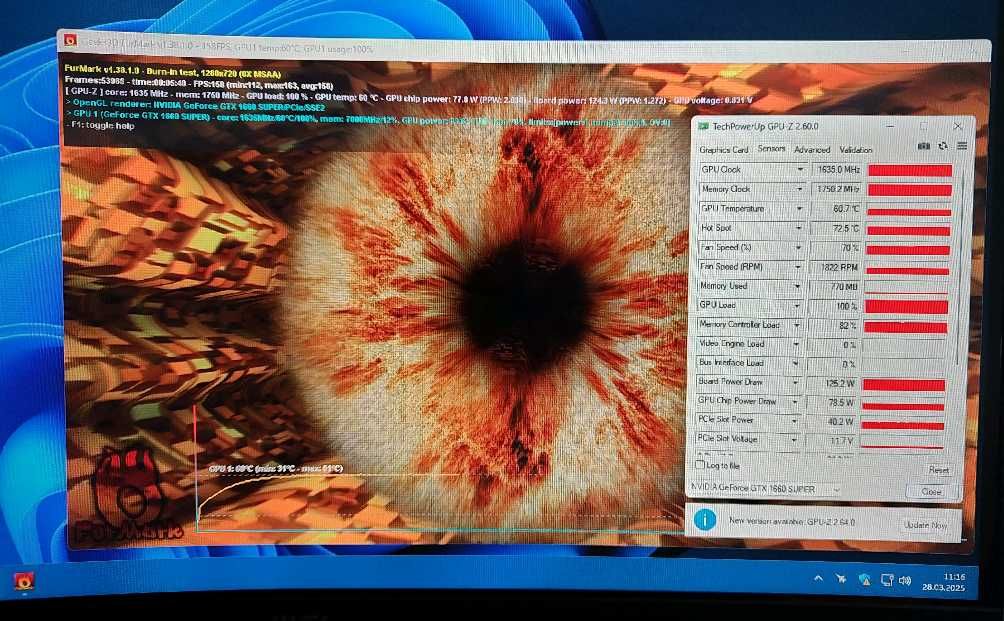Viewport: 1004px width, 621px height.
Task: Open the Fan Speed (RPM) sensor dropdown
Action: (x=798, y=267)
